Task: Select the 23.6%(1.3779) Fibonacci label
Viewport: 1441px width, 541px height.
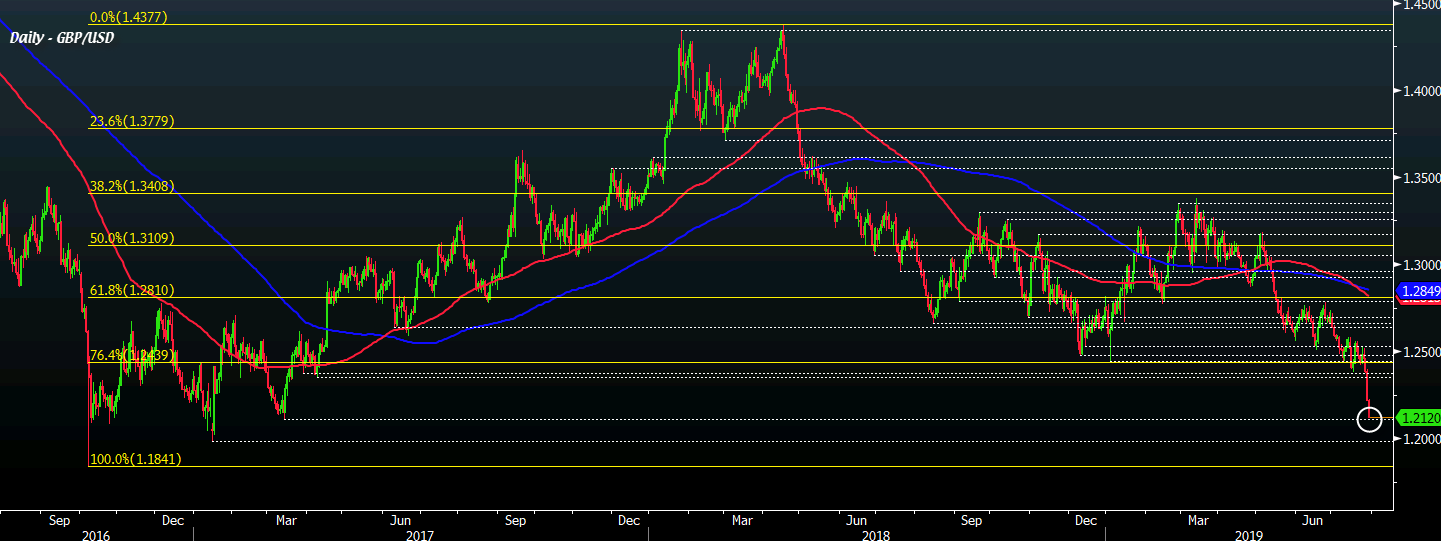Action: click(x=132, y=121)
